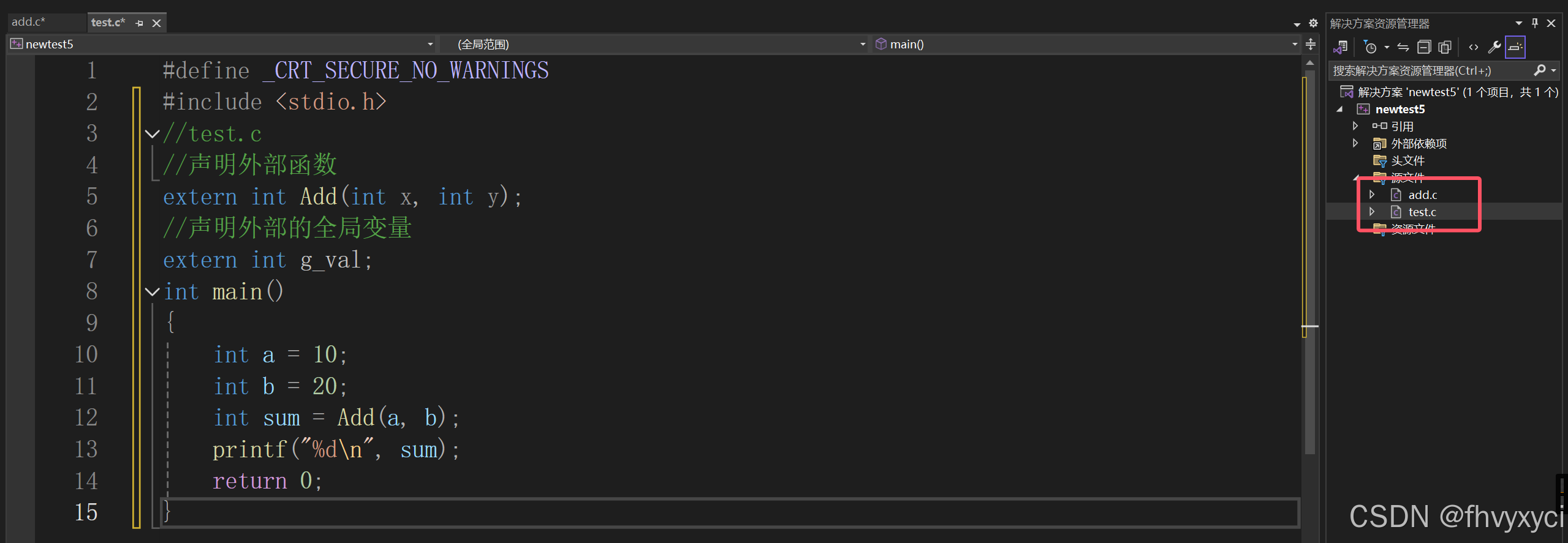Click the 头文件 filter folder icon

point(1379,160)
